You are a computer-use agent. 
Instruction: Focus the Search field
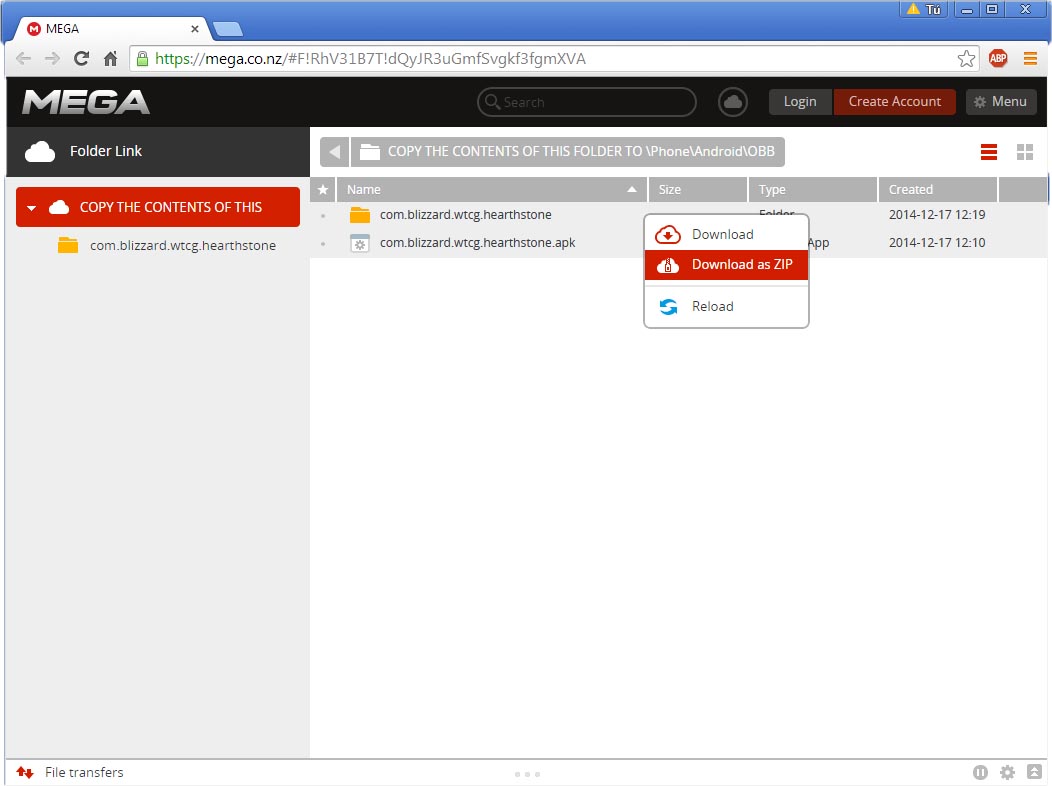[586, 102]
